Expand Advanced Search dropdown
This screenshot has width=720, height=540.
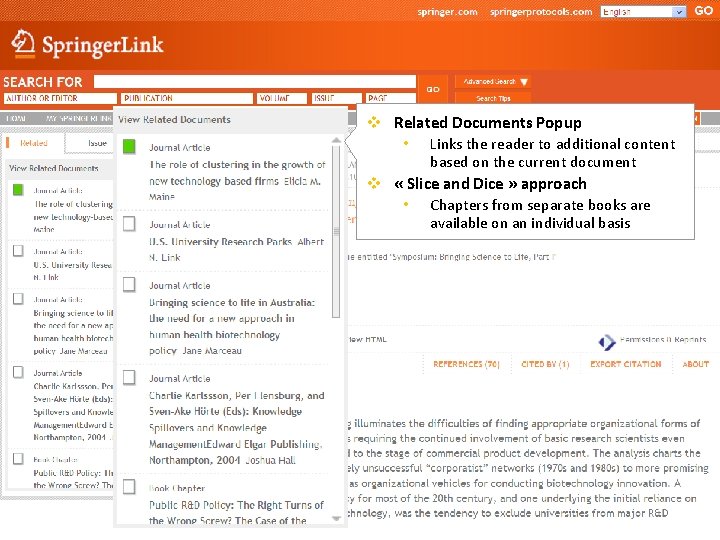point(493,81)
